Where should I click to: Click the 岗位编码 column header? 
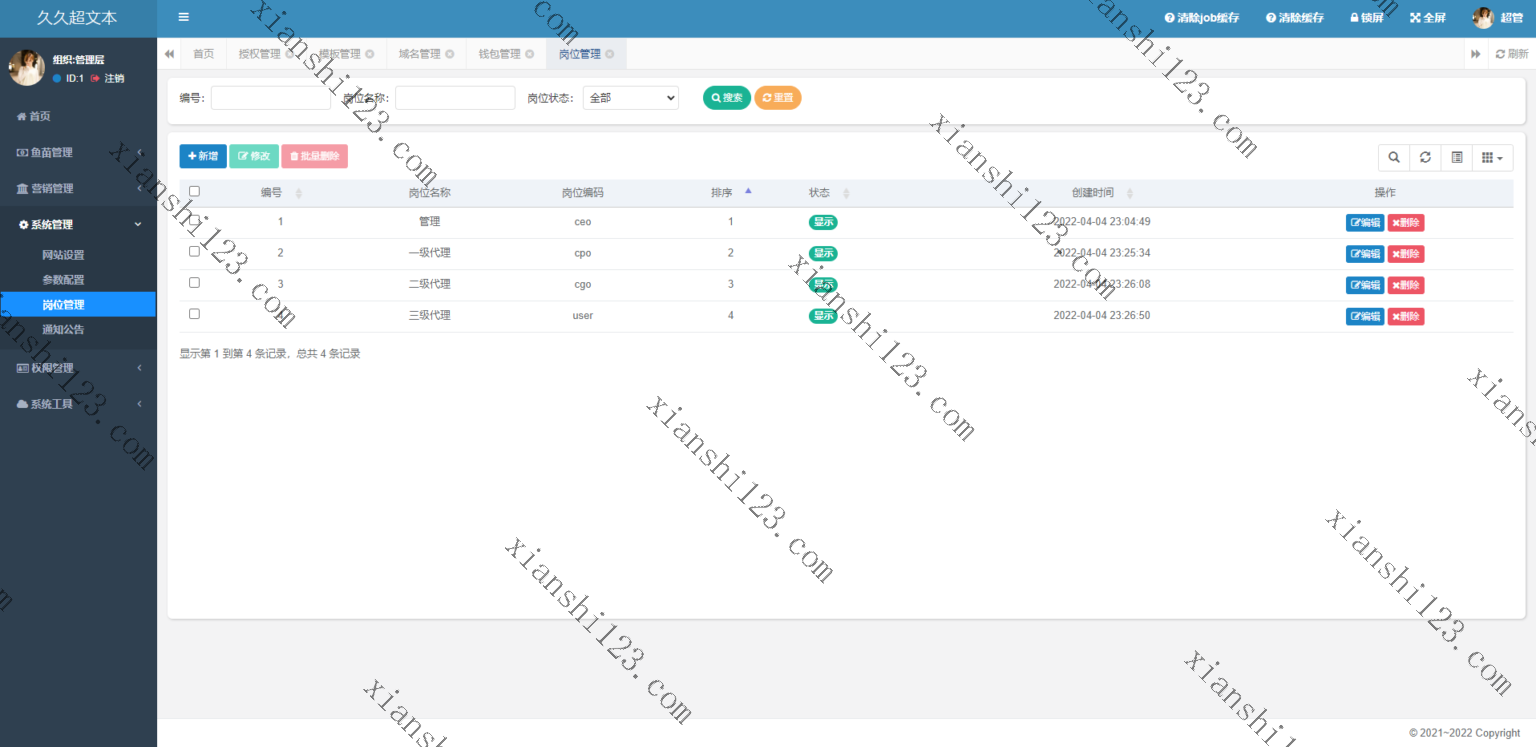tap(583, 193)
